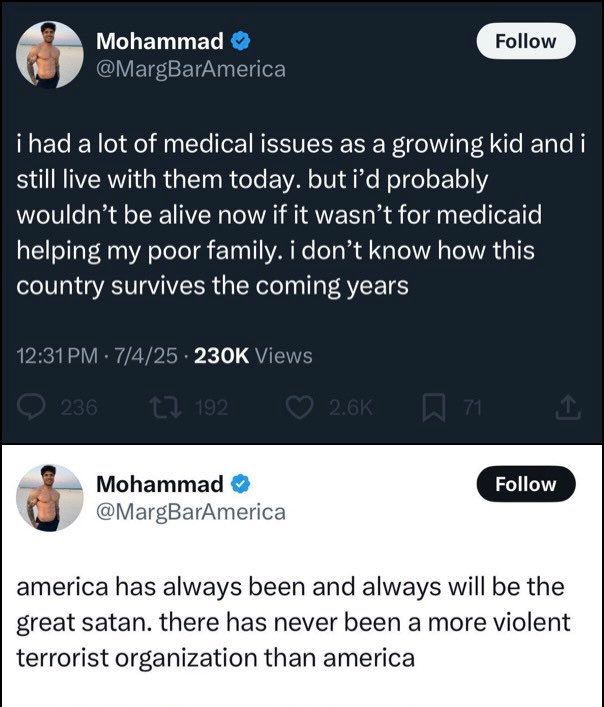The height and width of the screenshot is (707, 604).
Task: Click the verified badge in the white tweet
Action: tap(242, 484)
